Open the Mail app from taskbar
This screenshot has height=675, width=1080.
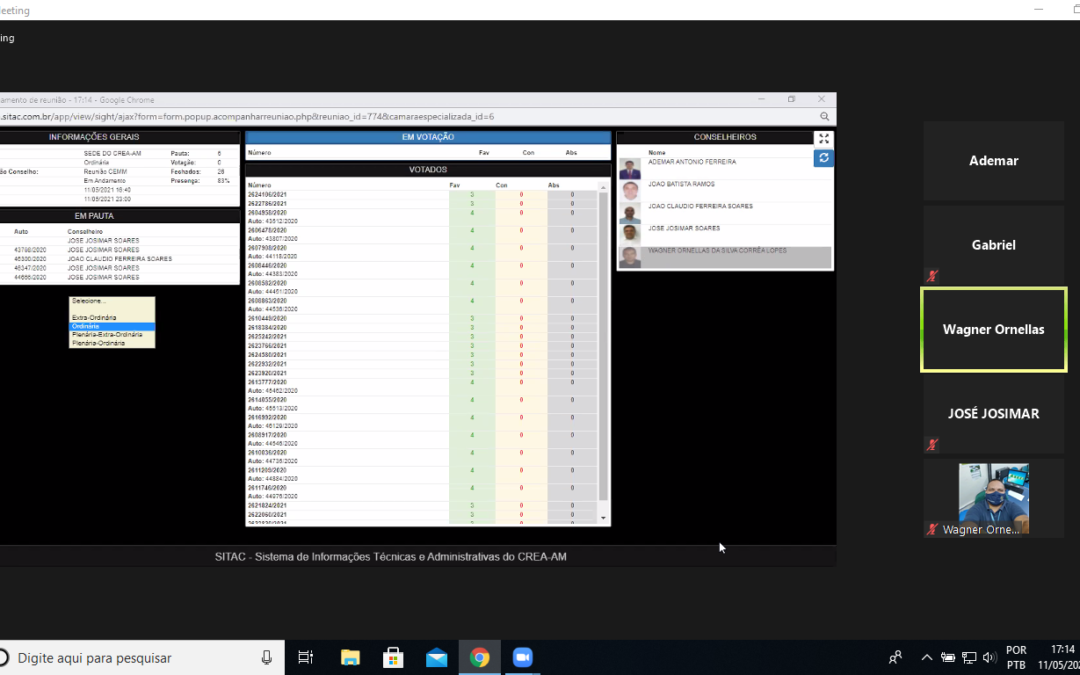point(437,657)
